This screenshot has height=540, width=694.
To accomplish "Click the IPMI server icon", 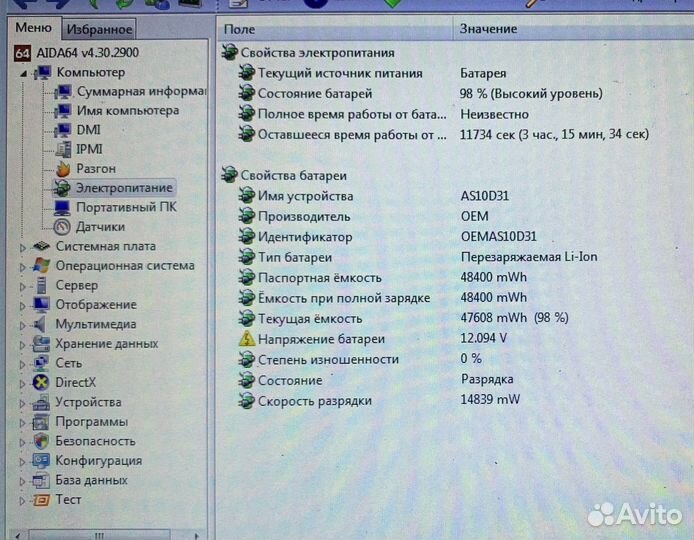I will coord(63,150).
